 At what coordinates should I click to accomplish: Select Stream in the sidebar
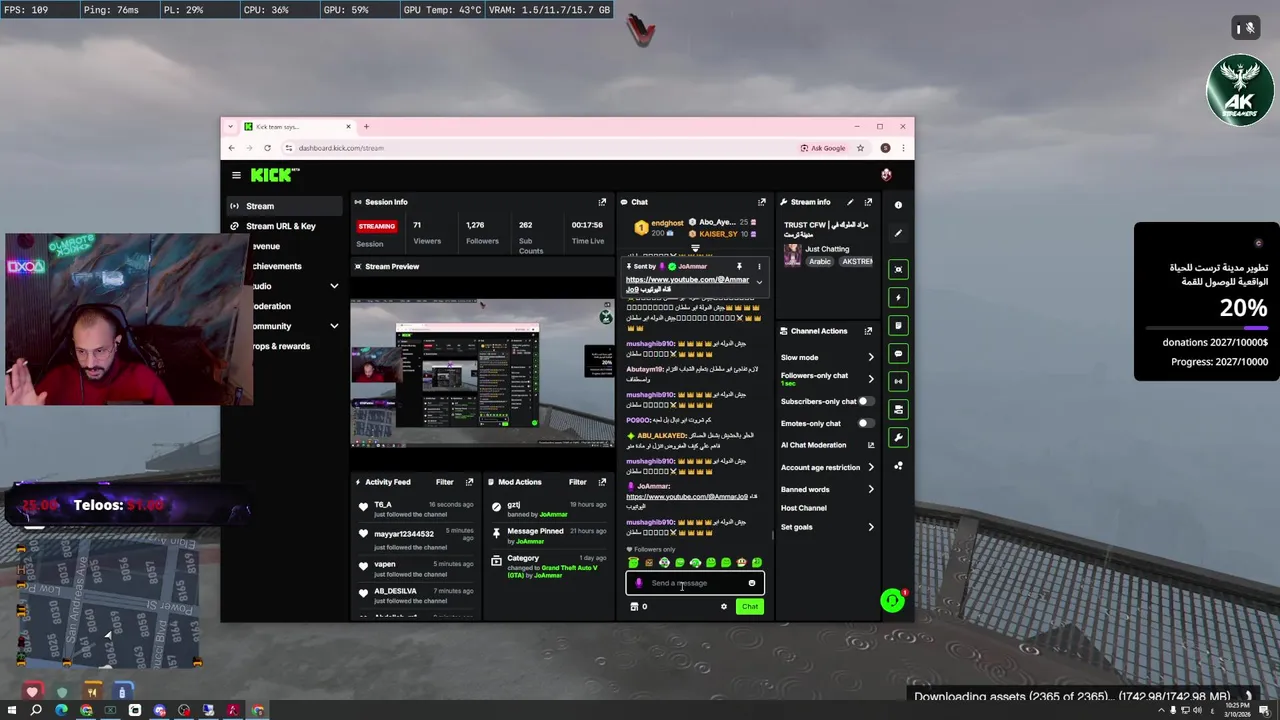click(283, 206)
